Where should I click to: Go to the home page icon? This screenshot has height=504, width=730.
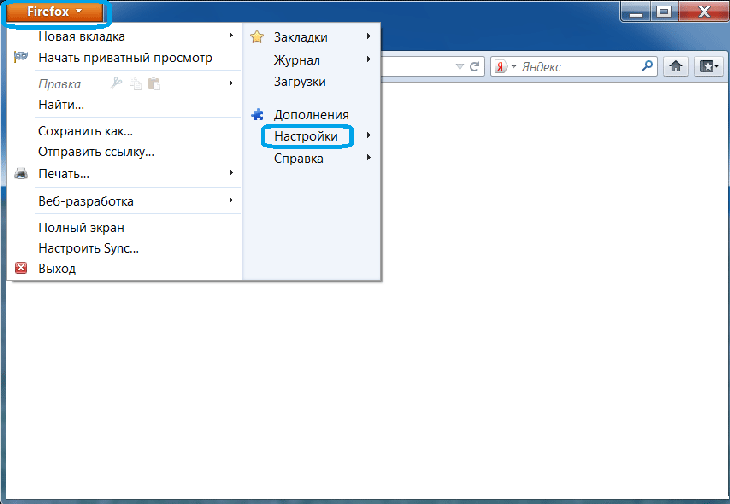tap(676, 67)
